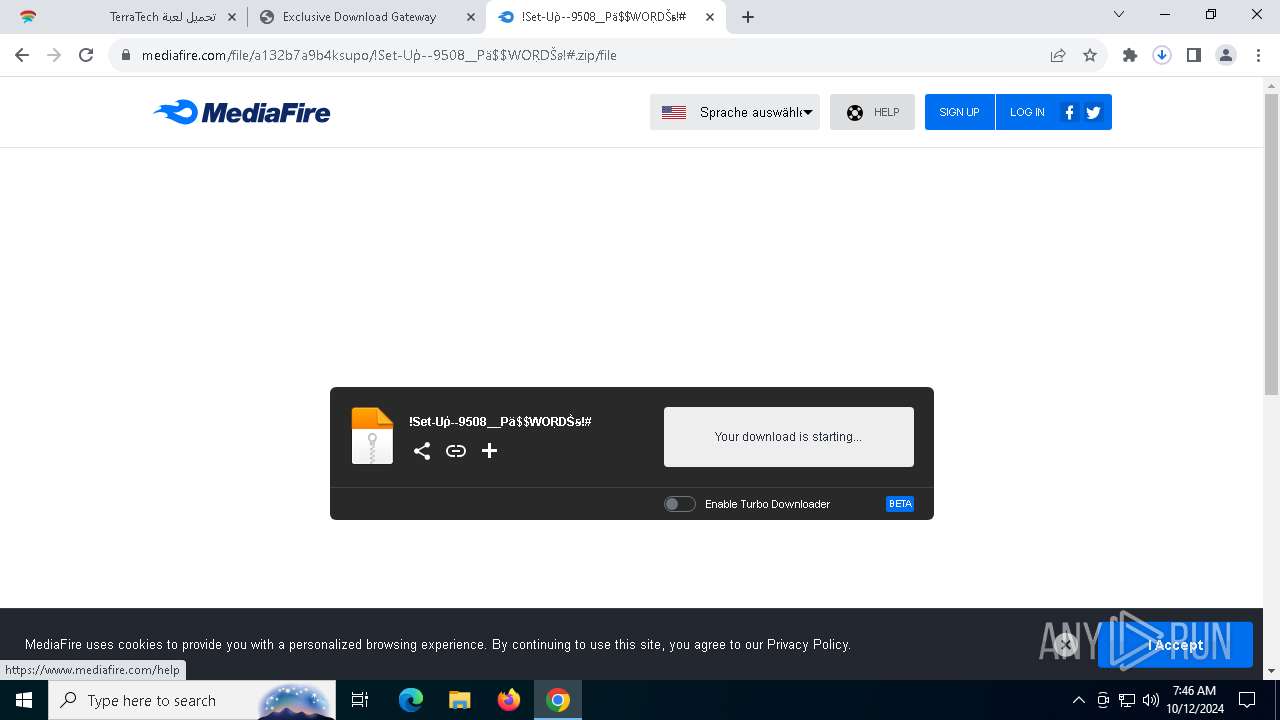Image resolution: width=1280 pixels, height=720 pixels.
Task: Close the Exclusive Download Gateway tab
Action: tap(471, 17)
